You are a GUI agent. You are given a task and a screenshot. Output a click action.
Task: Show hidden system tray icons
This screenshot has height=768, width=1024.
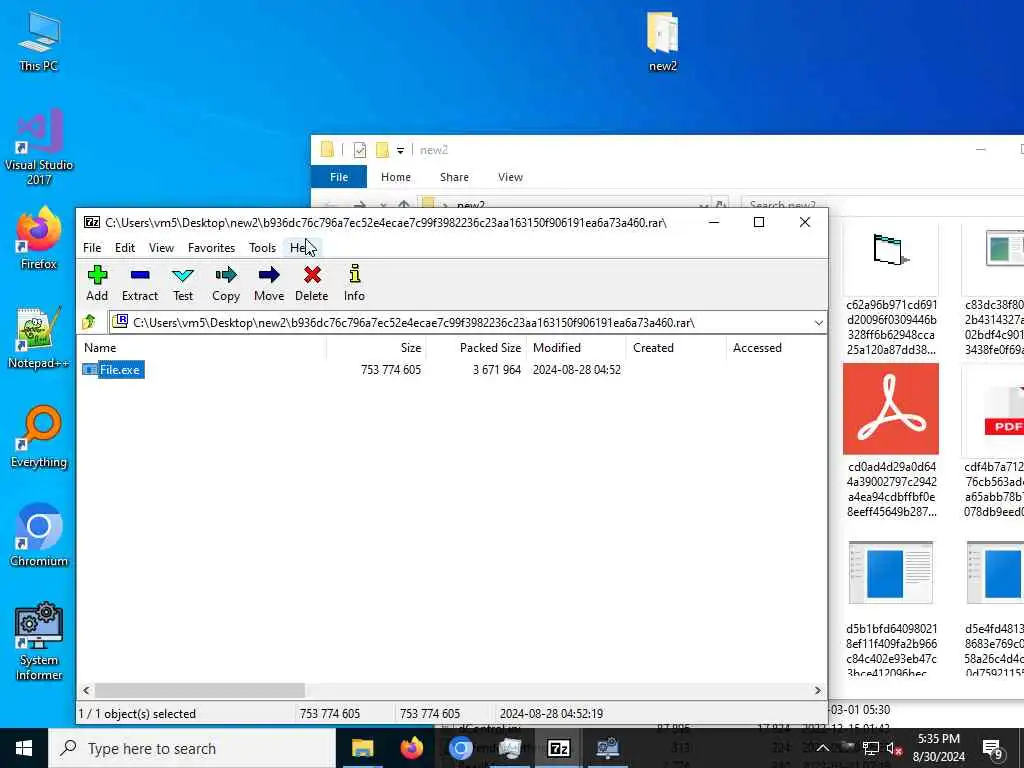point(823,748)
